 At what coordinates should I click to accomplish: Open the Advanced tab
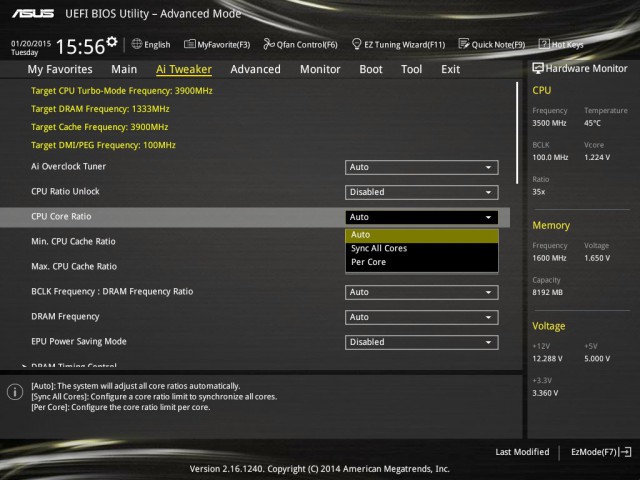[256, 69]
